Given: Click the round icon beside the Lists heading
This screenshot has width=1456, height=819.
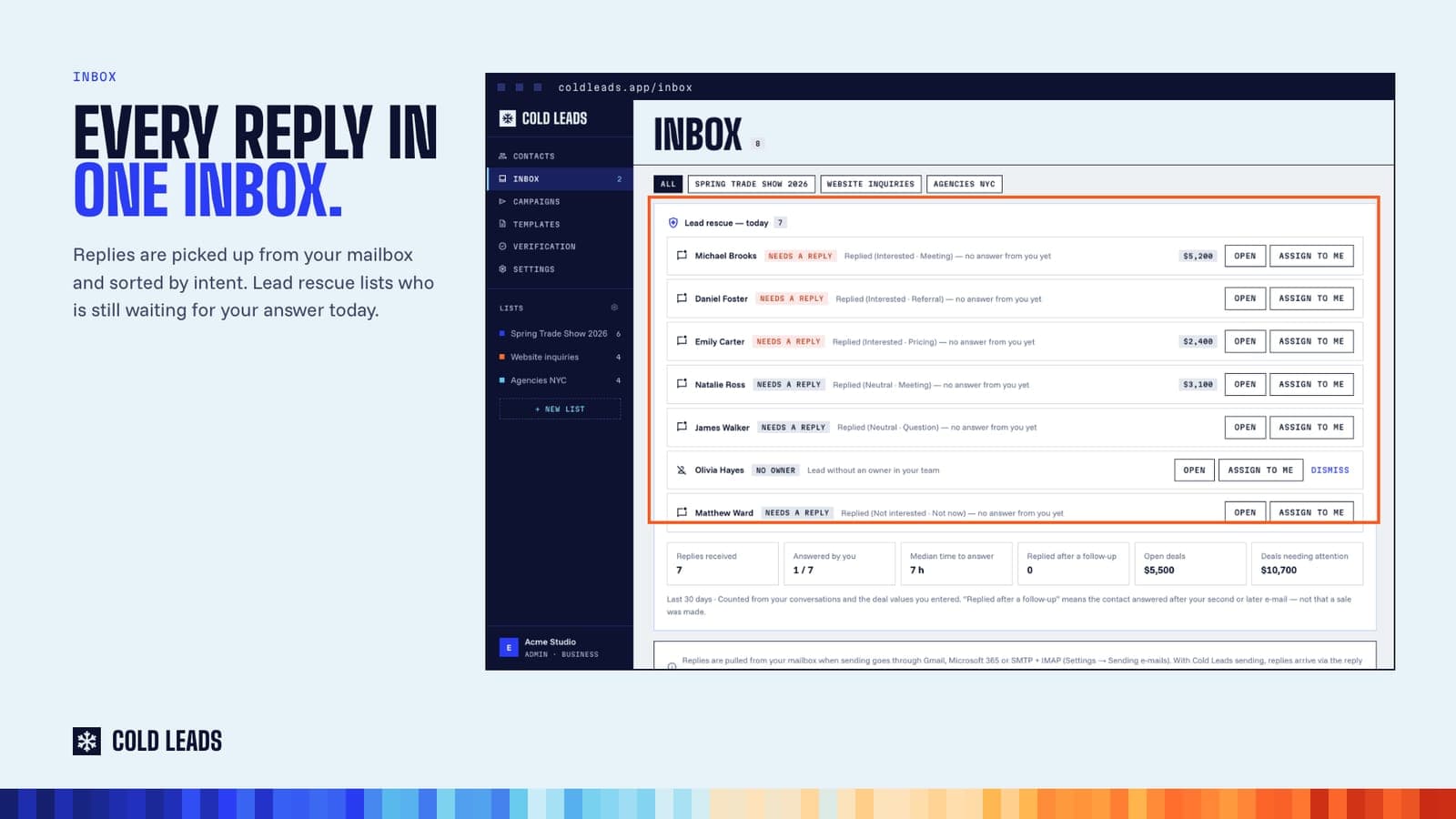Looking at the screenshot, I should point(614,308).
